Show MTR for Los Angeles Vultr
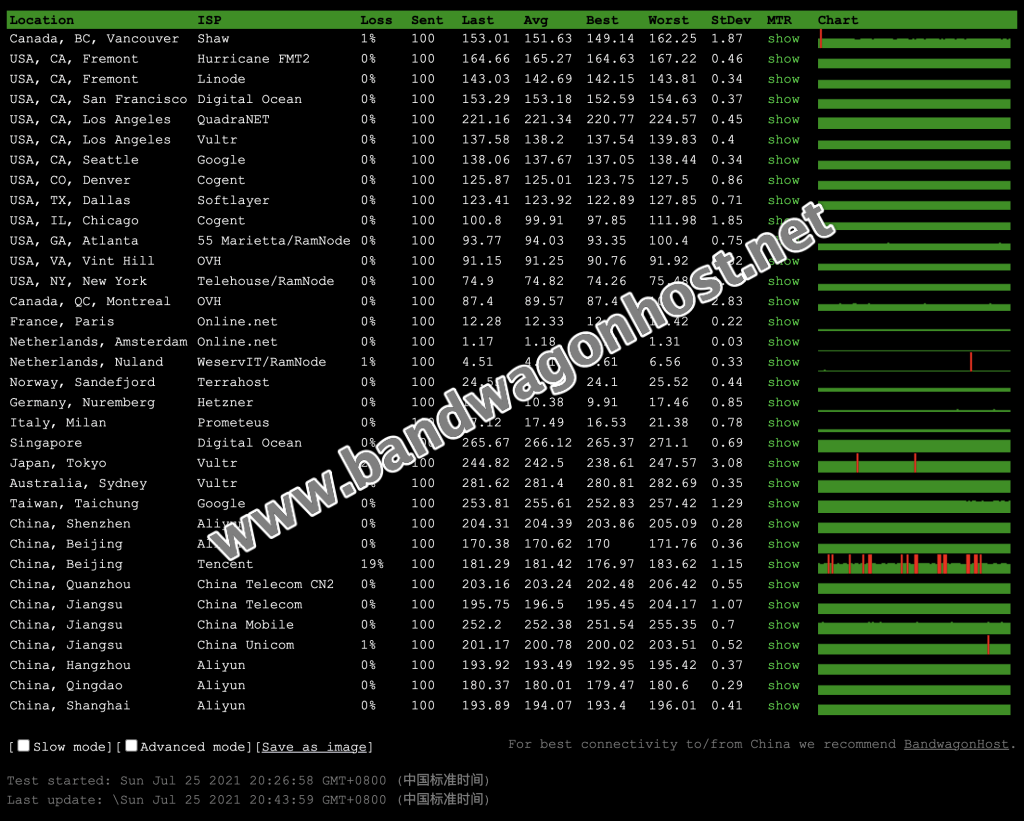Screen dimensions: 1024x821 point(783,140)
